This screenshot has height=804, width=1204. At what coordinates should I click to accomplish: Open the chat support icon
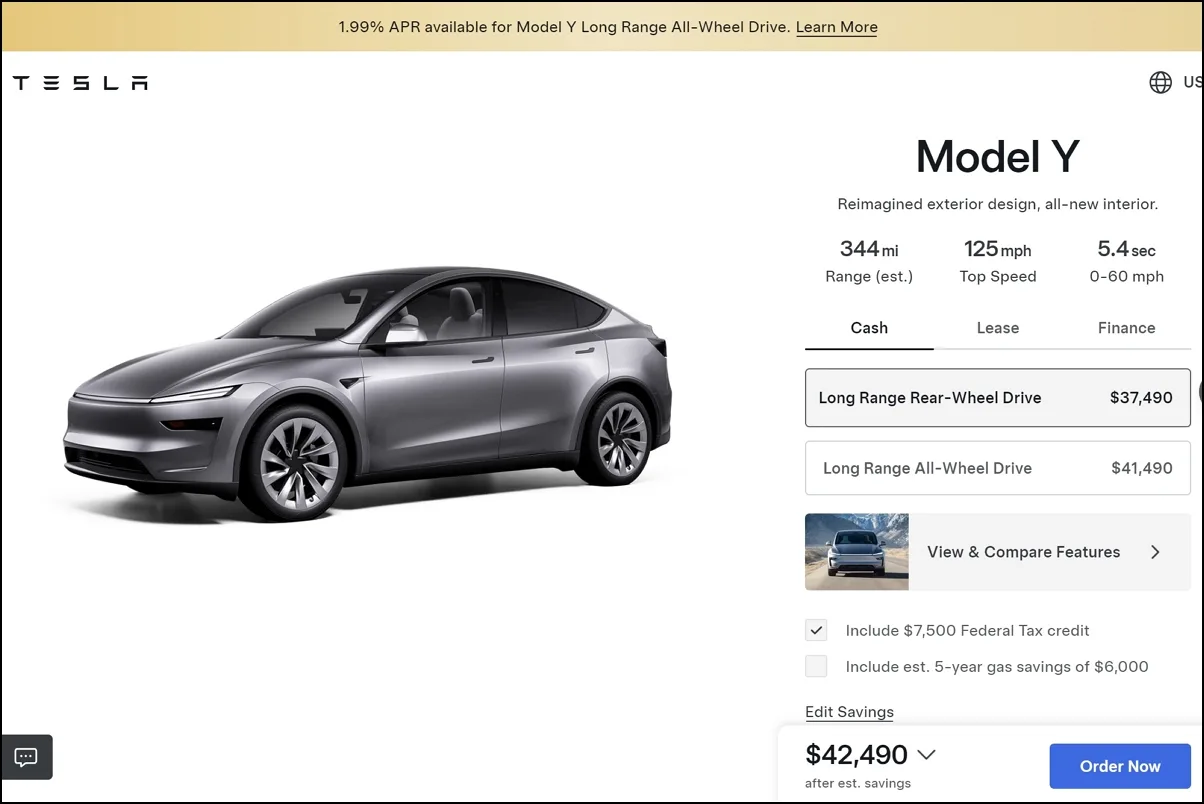click(27, 757)
